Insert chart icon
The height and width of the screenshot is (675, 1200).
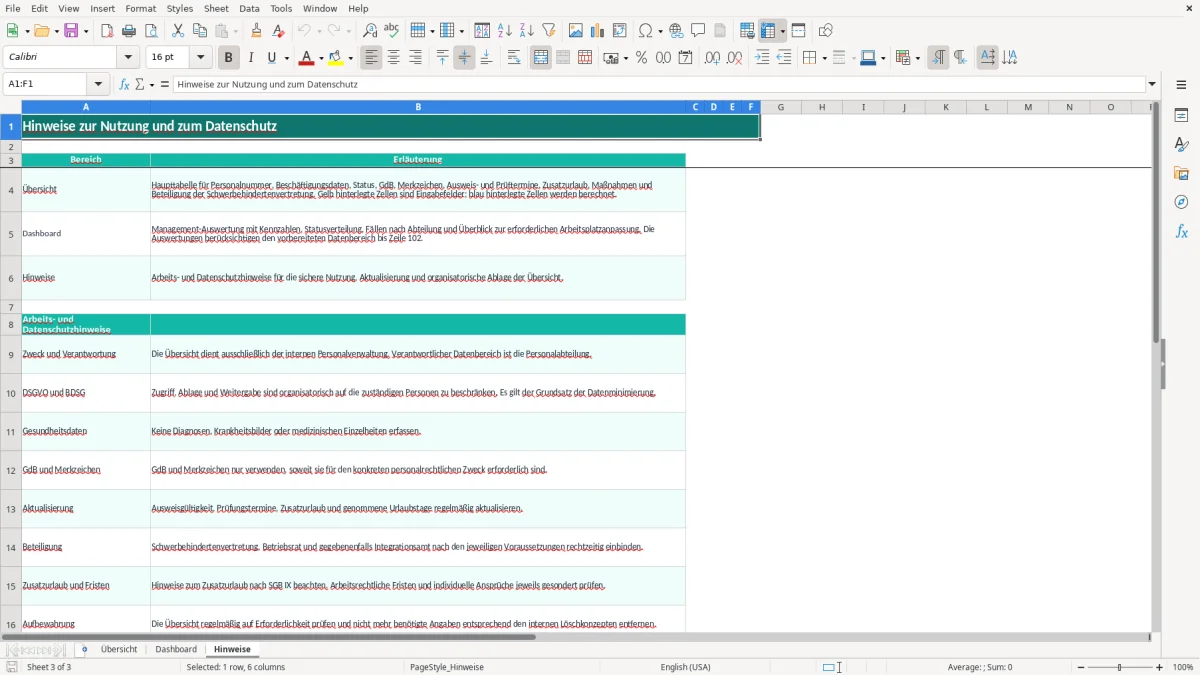(x=598, y=31)
